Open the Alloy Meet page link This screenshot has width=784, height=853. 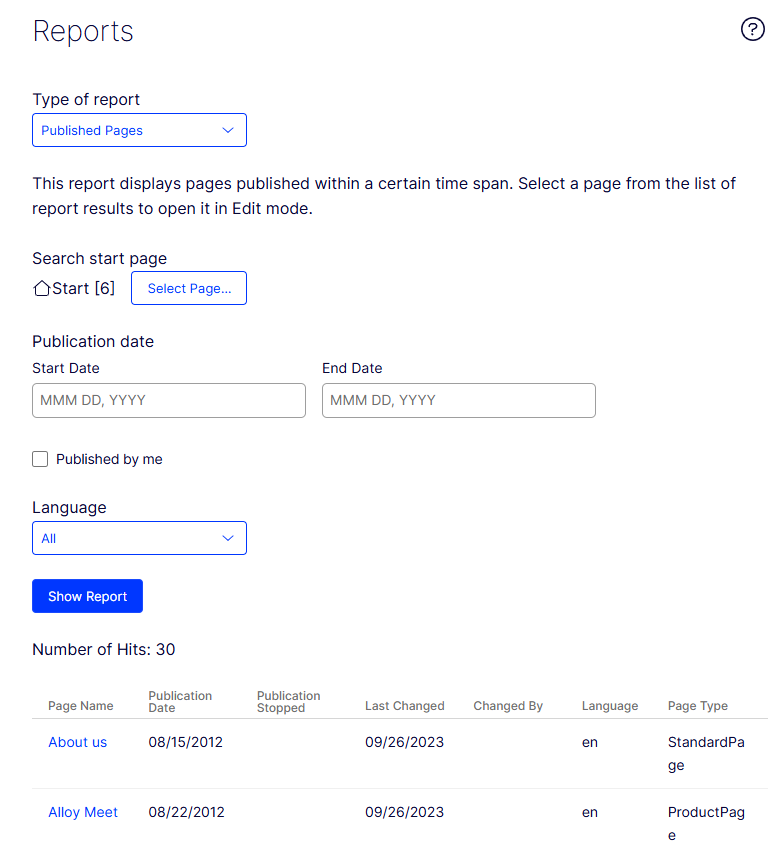coord(83,812)
